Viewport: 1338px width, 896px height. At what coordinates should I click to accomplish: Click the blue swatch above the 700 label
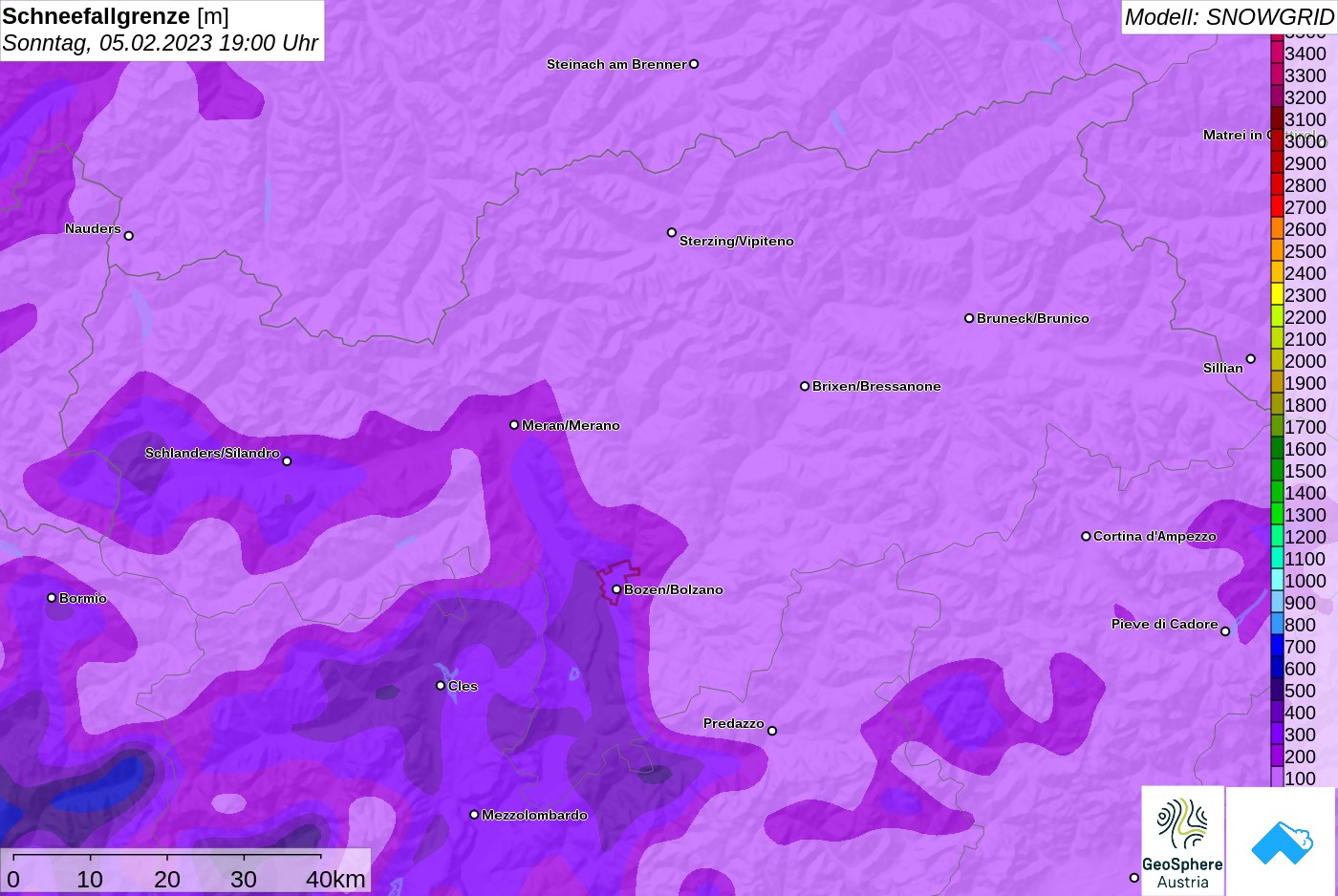tap(1277, 646)
